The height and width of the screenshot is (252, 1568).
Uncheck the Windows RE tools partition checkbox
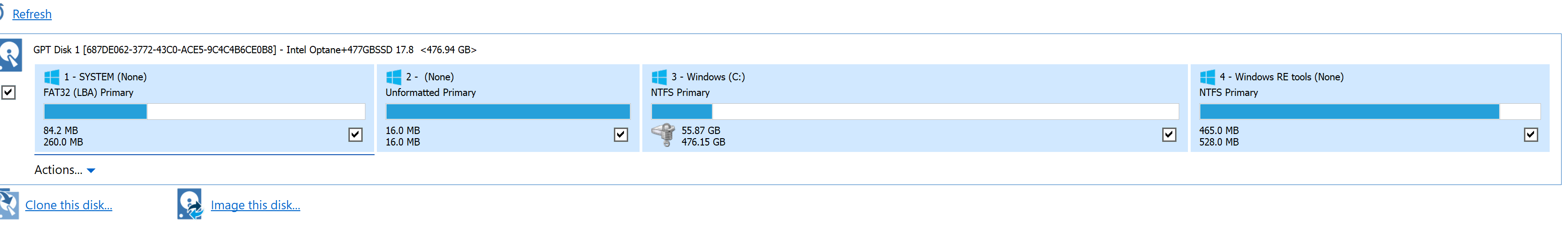tap(1531, 134)
